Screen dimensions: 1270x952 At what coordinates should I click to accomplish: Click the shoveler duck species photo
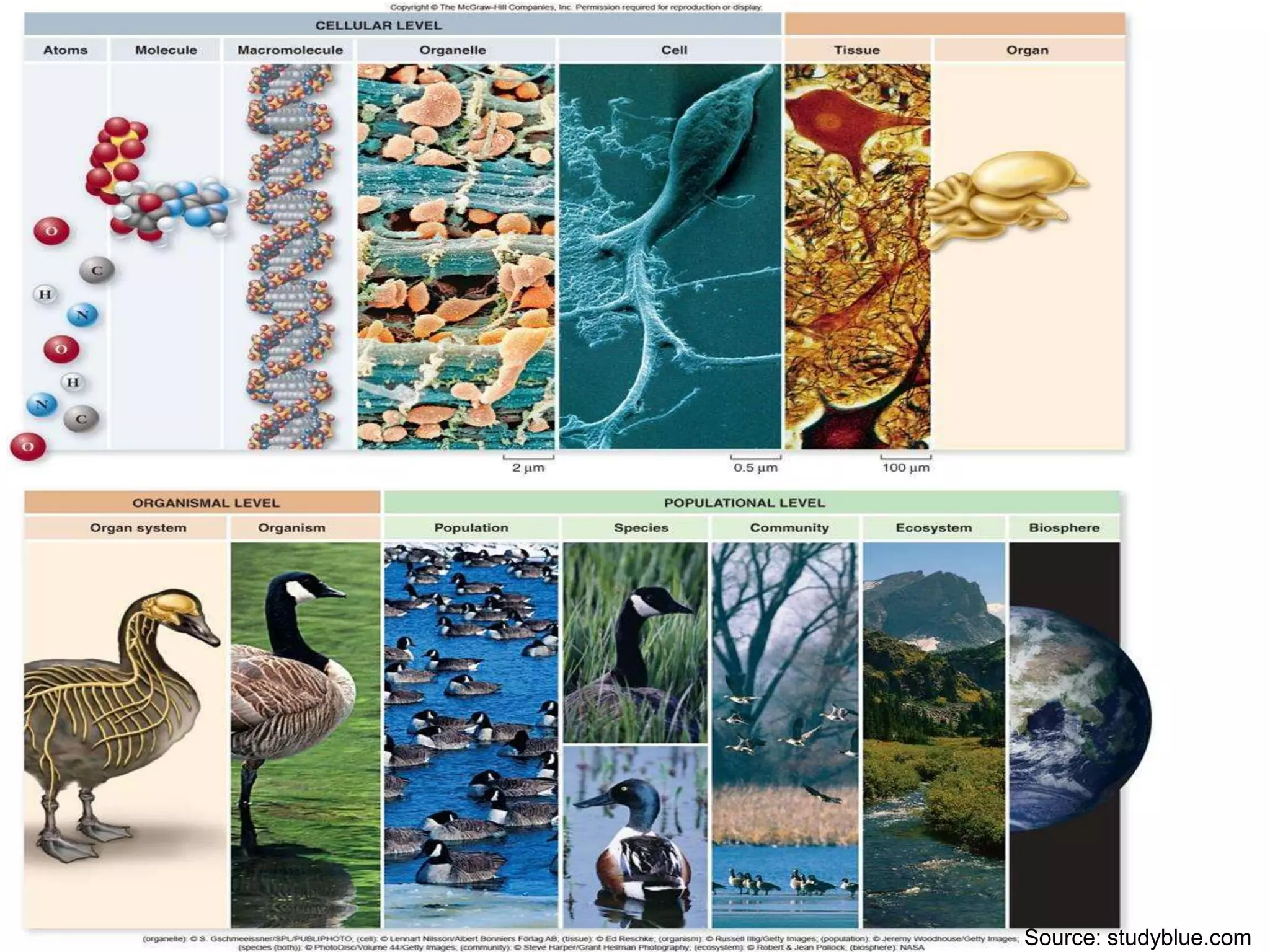[x=635, y=835]
